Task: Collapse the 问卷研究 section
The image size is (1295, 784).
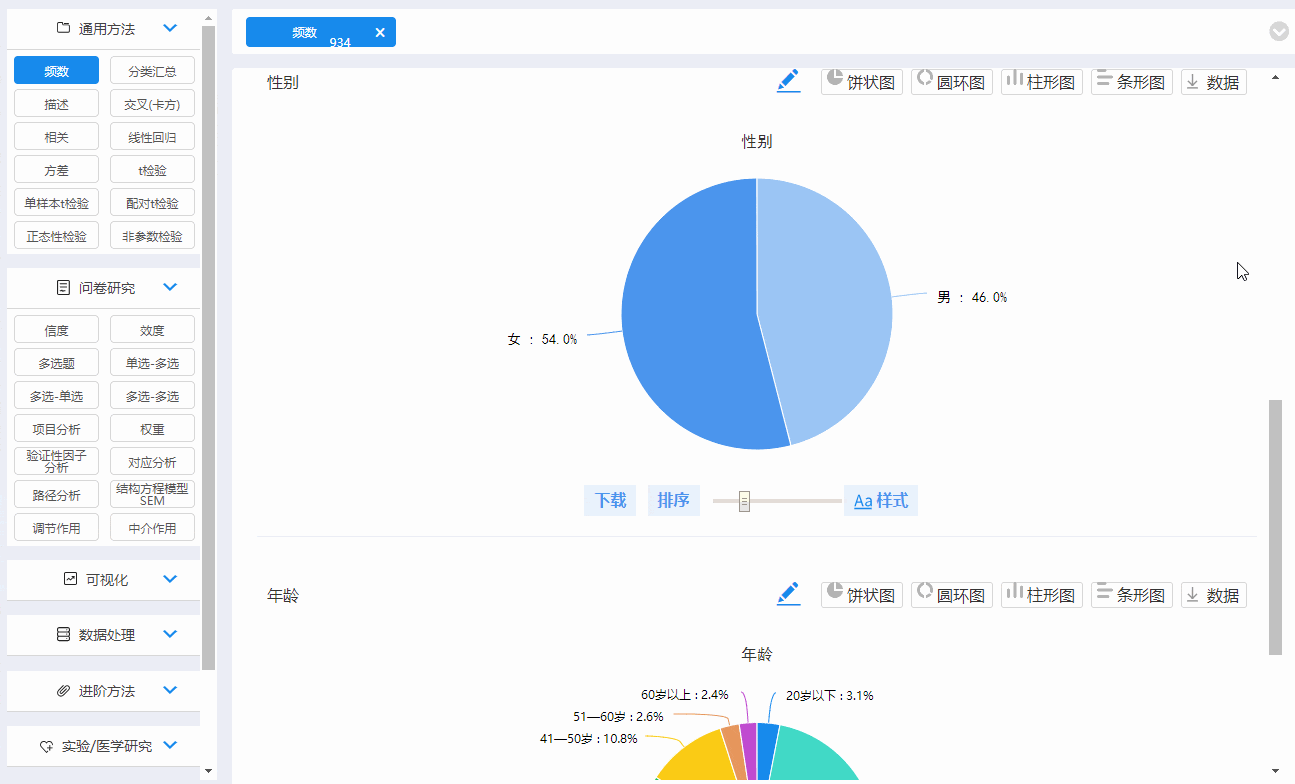Action: pyautogui.click(x=170, y=287)
